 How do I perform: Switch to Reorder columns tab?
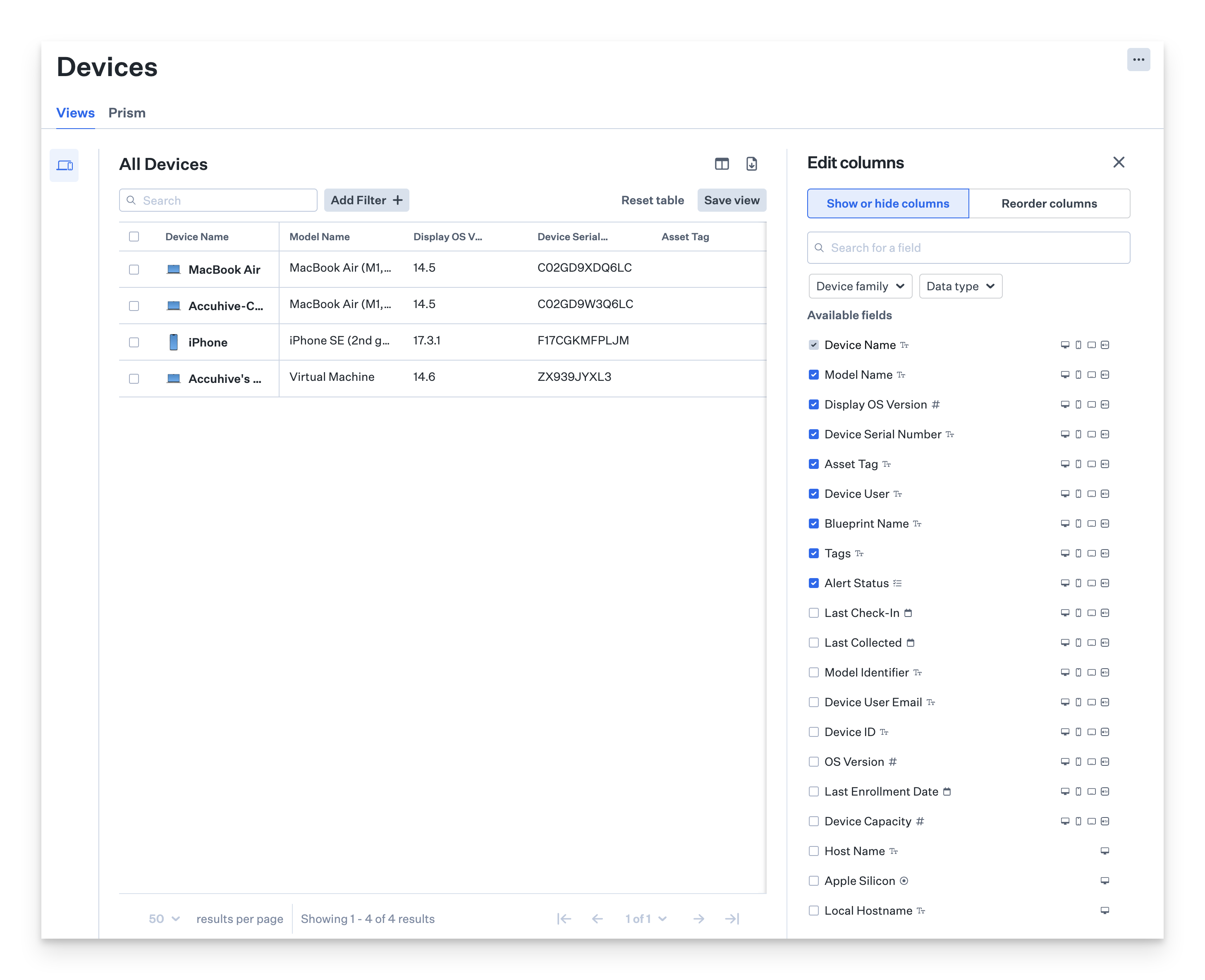(x=1049, y=204)
